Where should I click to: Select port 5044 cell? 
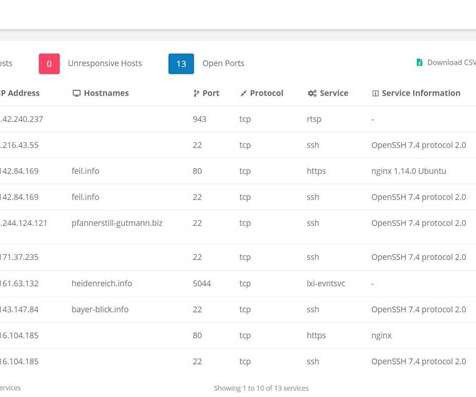pyautogui.click(x=202, y=283)
